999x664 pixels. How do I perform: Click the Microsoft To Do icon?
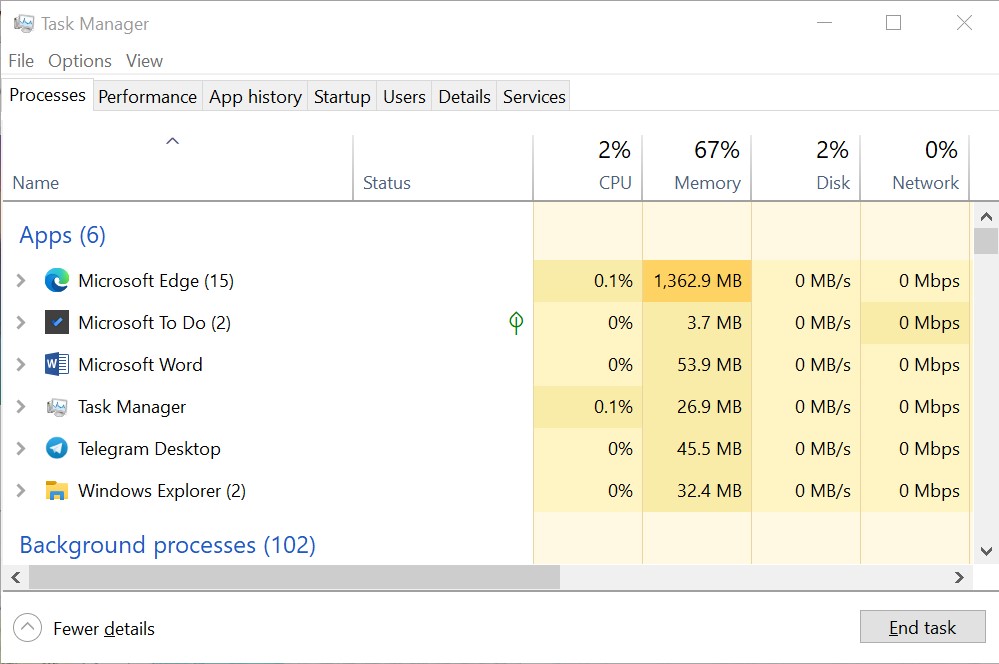pyautogui.click(x=57, y=323)
